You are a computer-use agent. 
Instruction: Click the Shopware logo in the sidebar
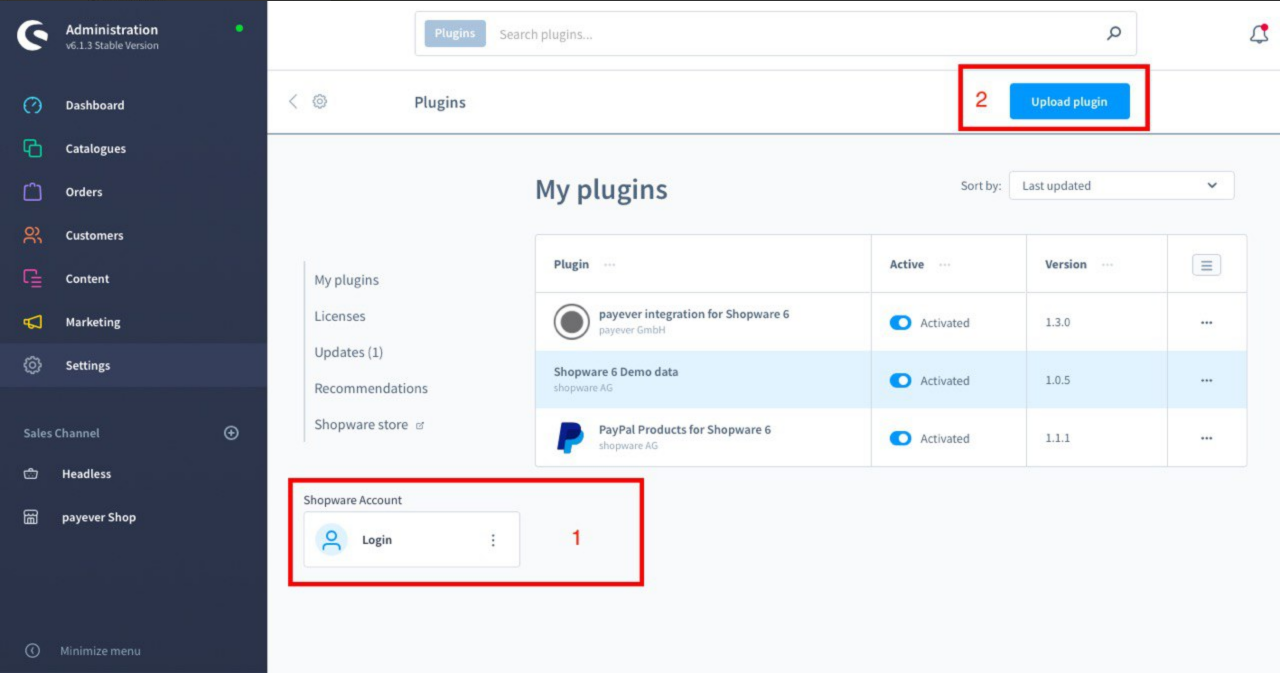click(x=32, y=36)
